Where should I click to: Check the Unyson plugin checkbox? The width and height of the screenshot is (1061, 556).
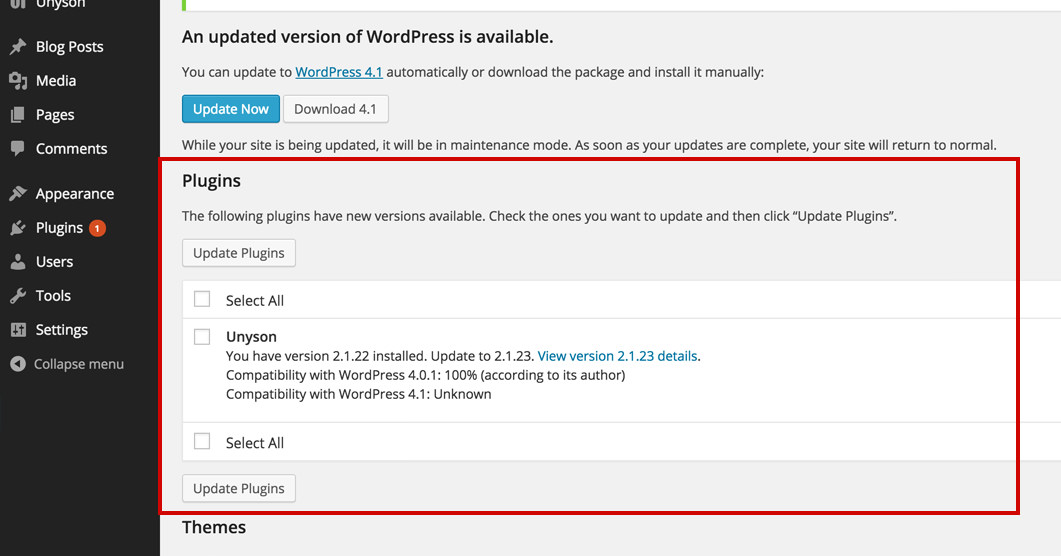[202, 336]
